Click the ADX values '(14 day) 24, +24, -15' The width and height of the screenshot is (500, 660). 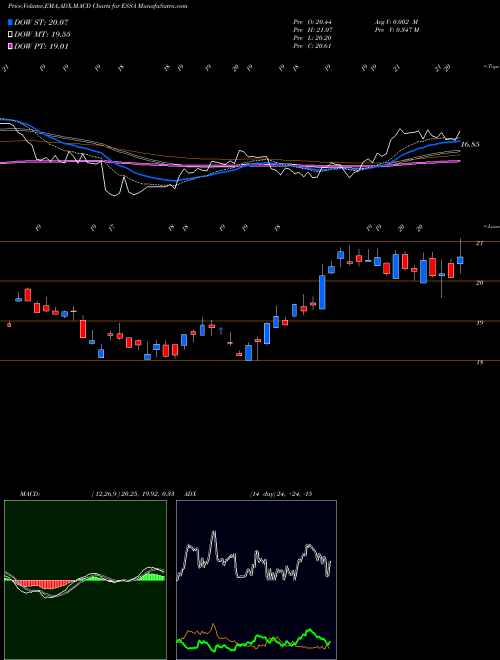coord(281,494)
